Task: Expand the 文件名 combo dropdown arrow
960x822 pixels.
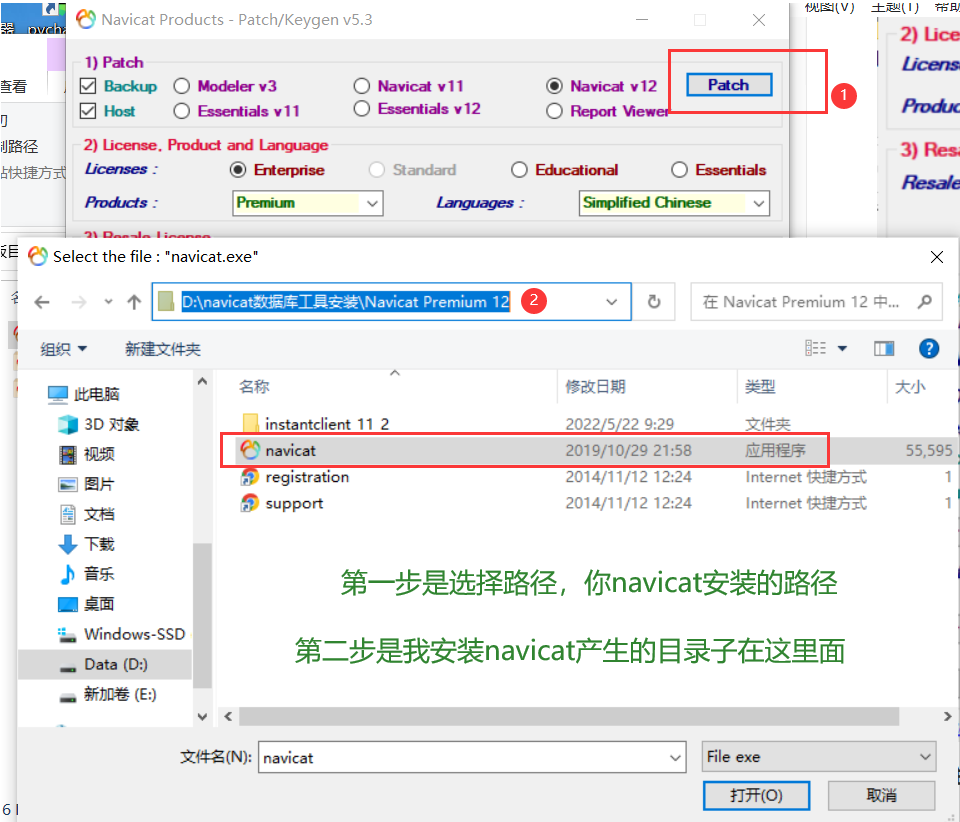Action: coord(675,758)
